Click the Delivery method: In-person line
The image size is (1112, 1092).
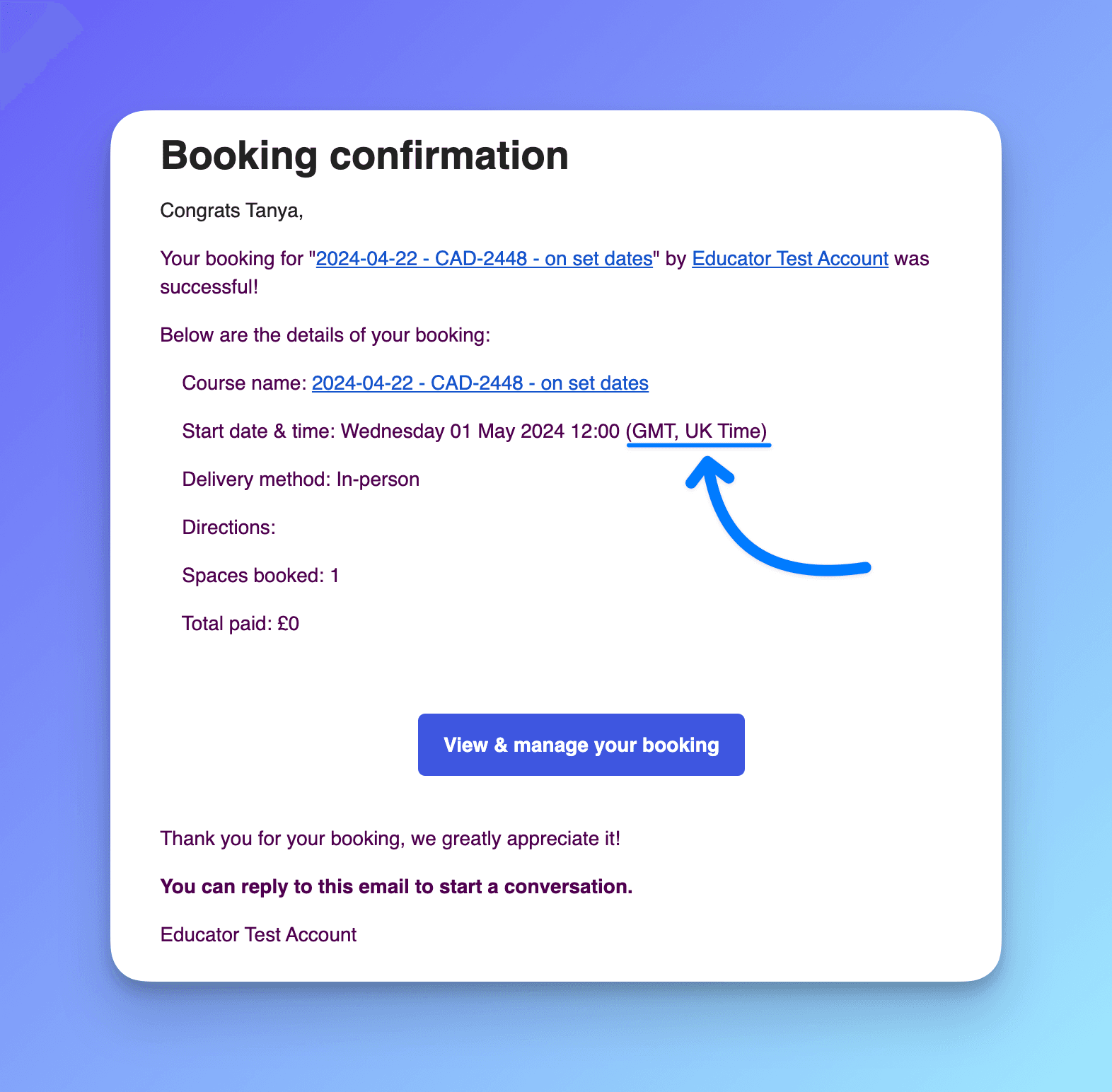click(x=301, y=480)
